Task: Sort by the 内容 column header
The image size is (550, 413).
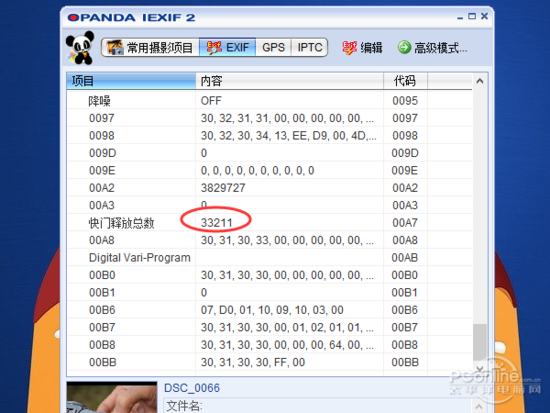Action: click(x=289, y=81)
